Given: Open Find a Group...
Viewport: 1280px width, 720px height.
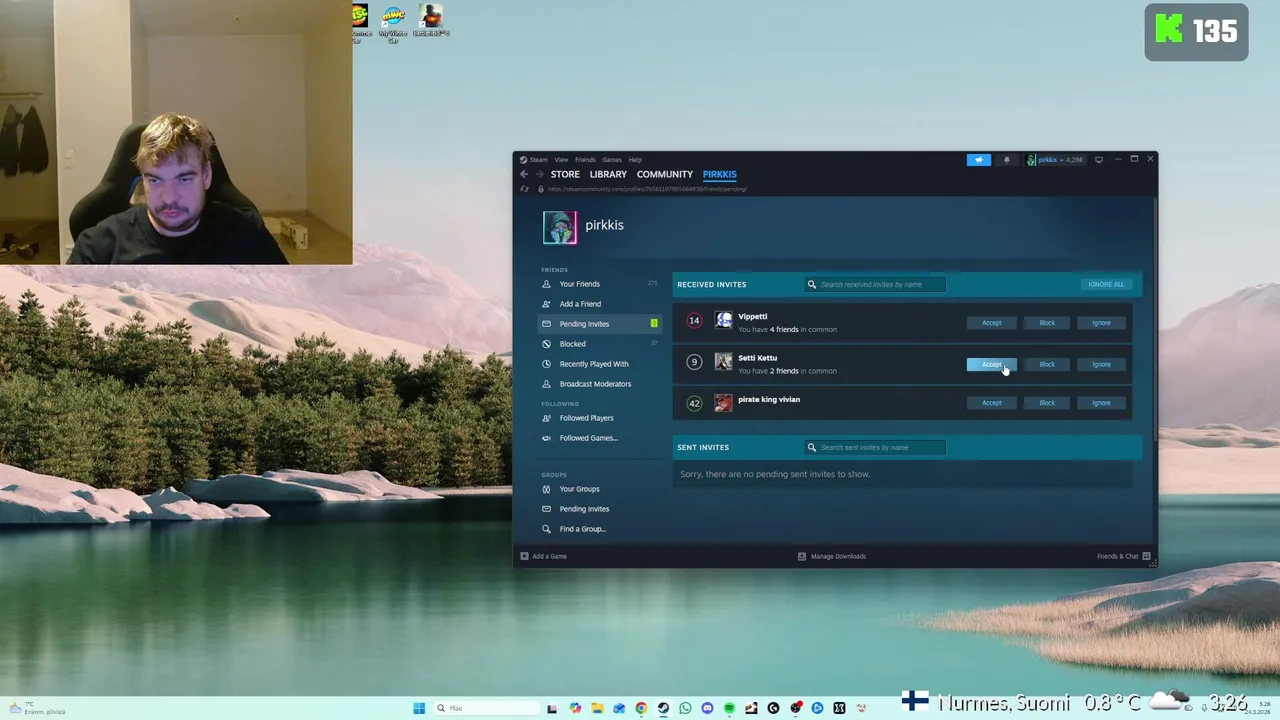Looking at the screenshot, I should (x=600, y=529).
